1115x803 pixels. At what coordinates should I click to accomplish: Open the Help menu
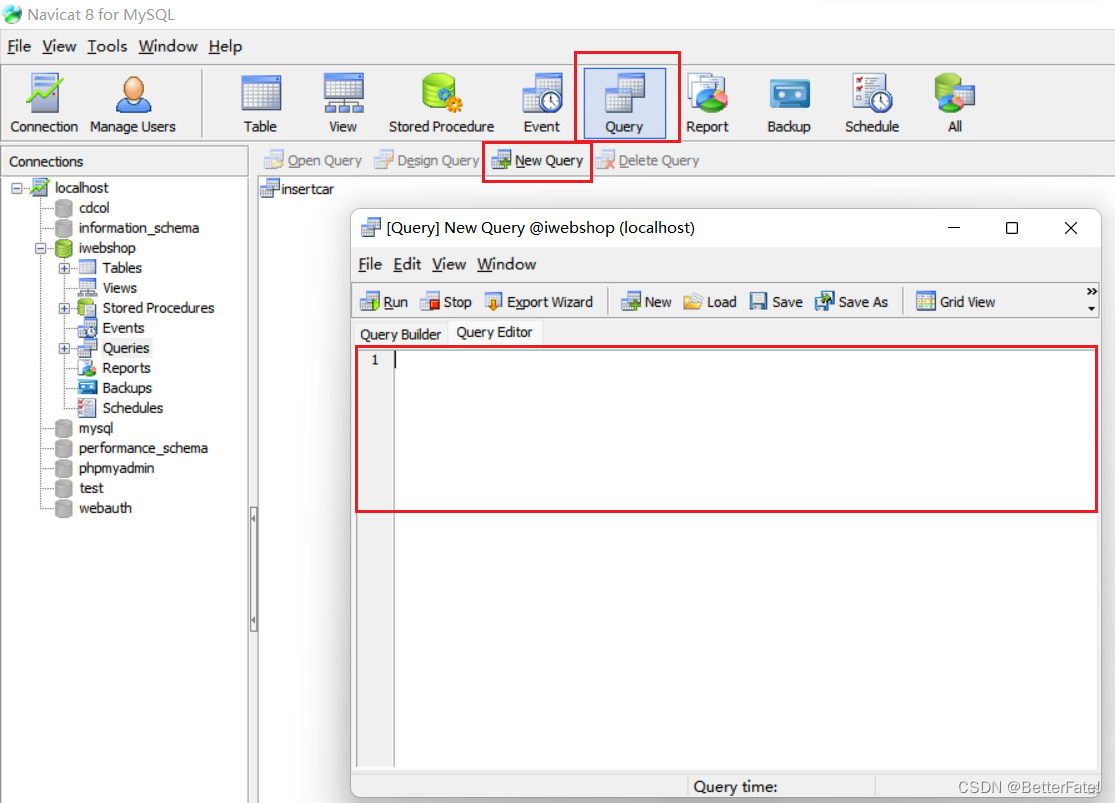pyautogui.click(x=225, y=46)
